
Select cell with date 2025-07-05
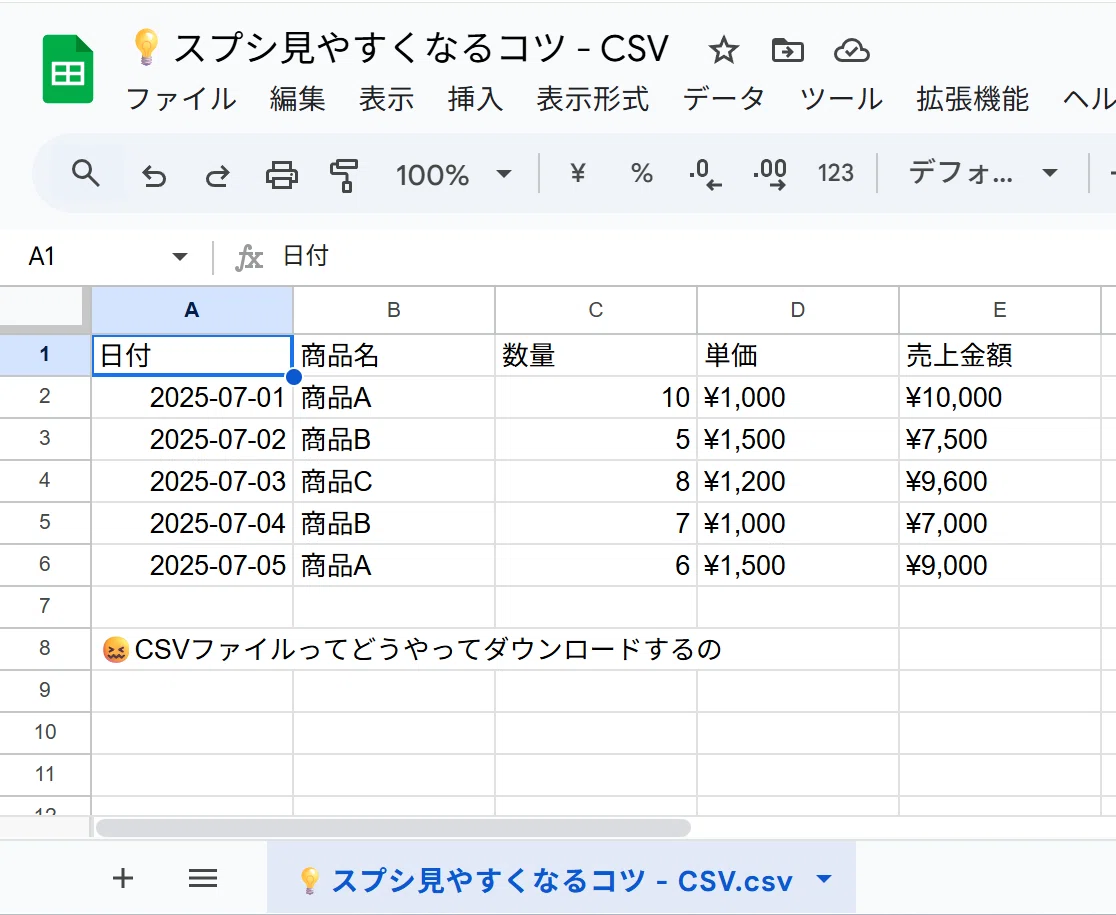pos(192,565)
